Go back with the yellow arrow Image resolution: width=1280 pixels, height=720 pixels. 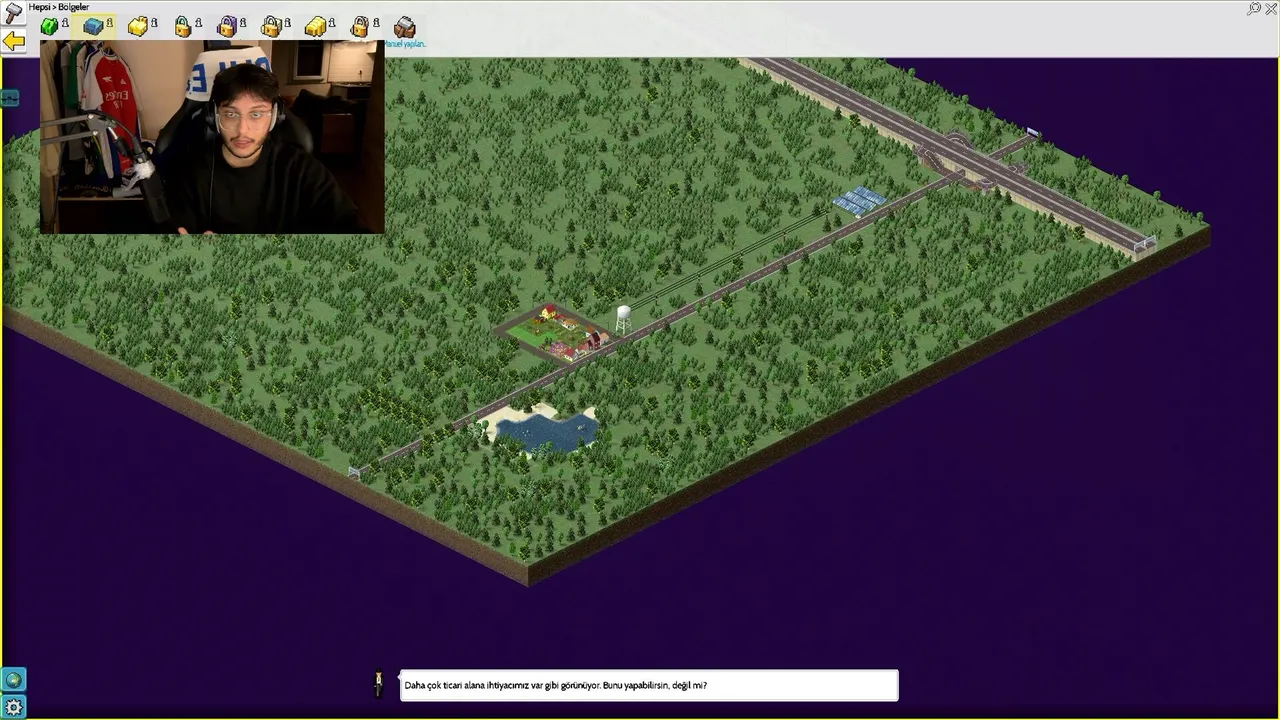point(13,41)
